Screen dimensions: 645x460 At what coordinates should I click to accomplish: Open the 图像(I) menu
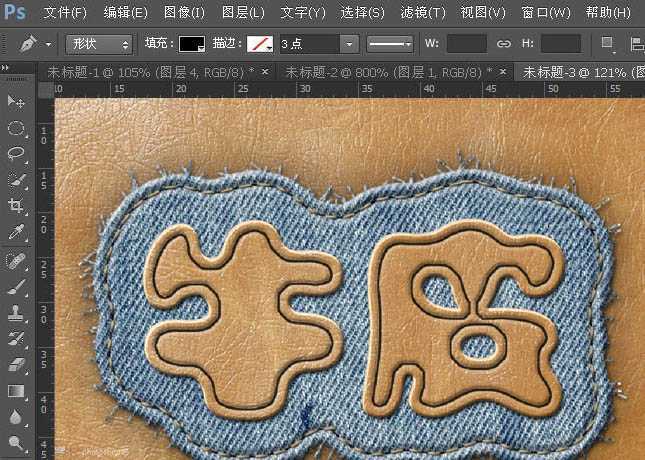click(x=184, y=13)
